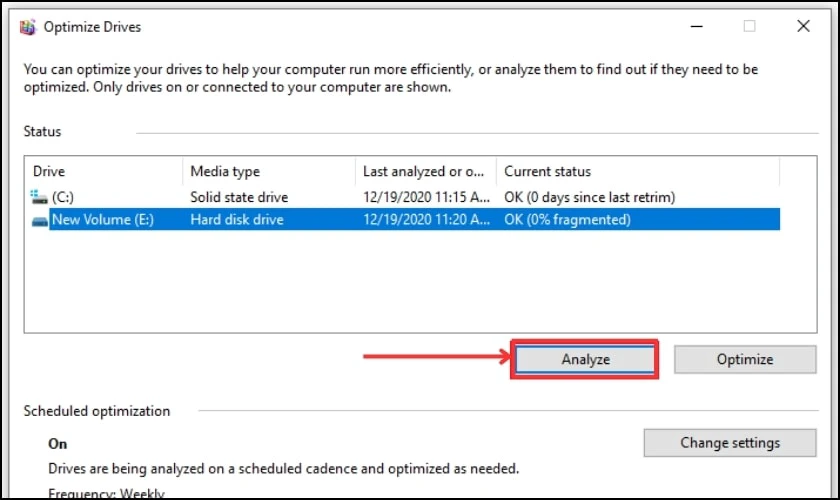Click the 12/19/2020 11:15 date cell
The image size is (840, 500).
[426, 197]
